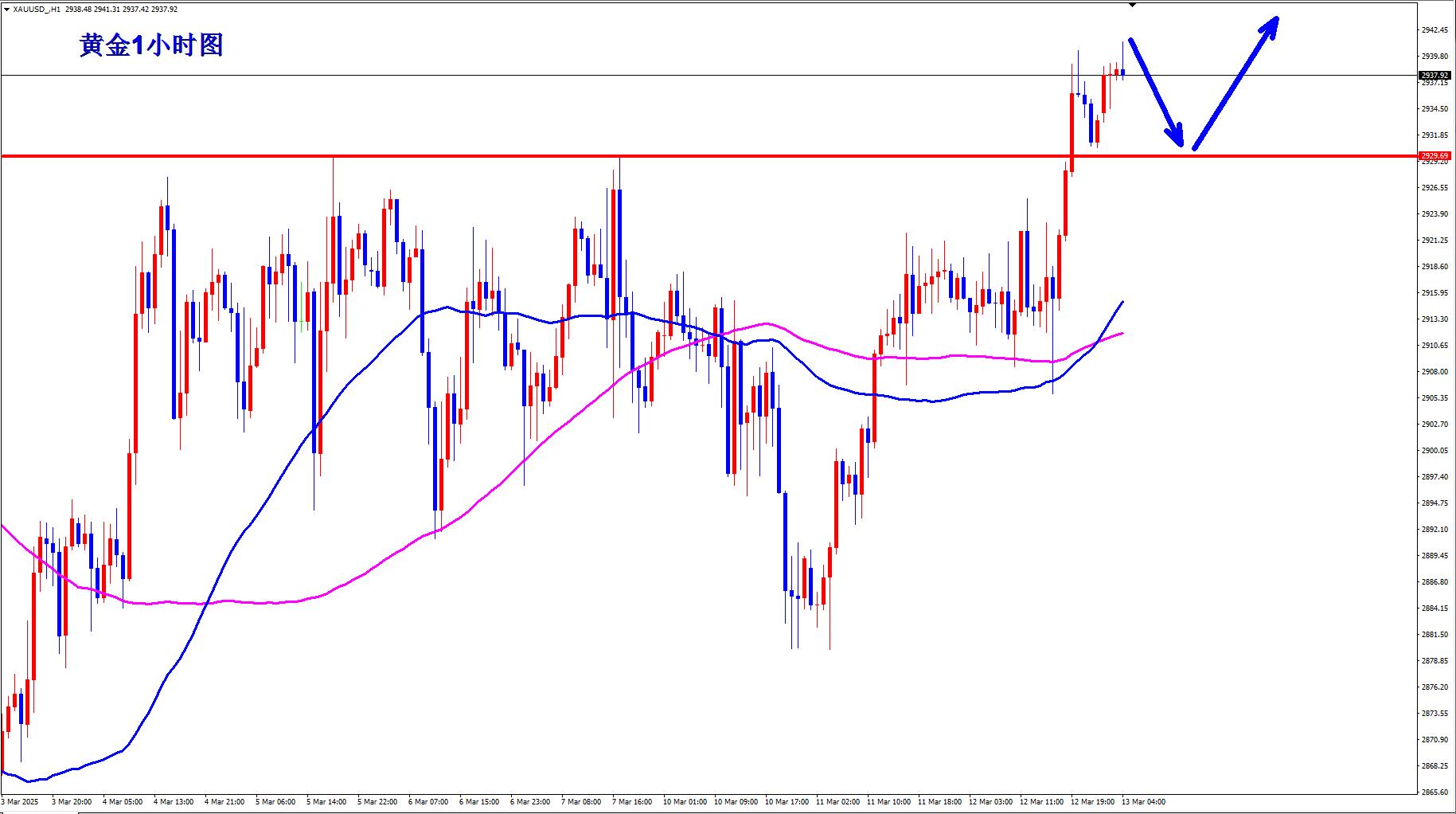Click the triangle beside XAUUSD_H1 label
The height and width of the screenshot is (814, 1456).
(6, 10)
